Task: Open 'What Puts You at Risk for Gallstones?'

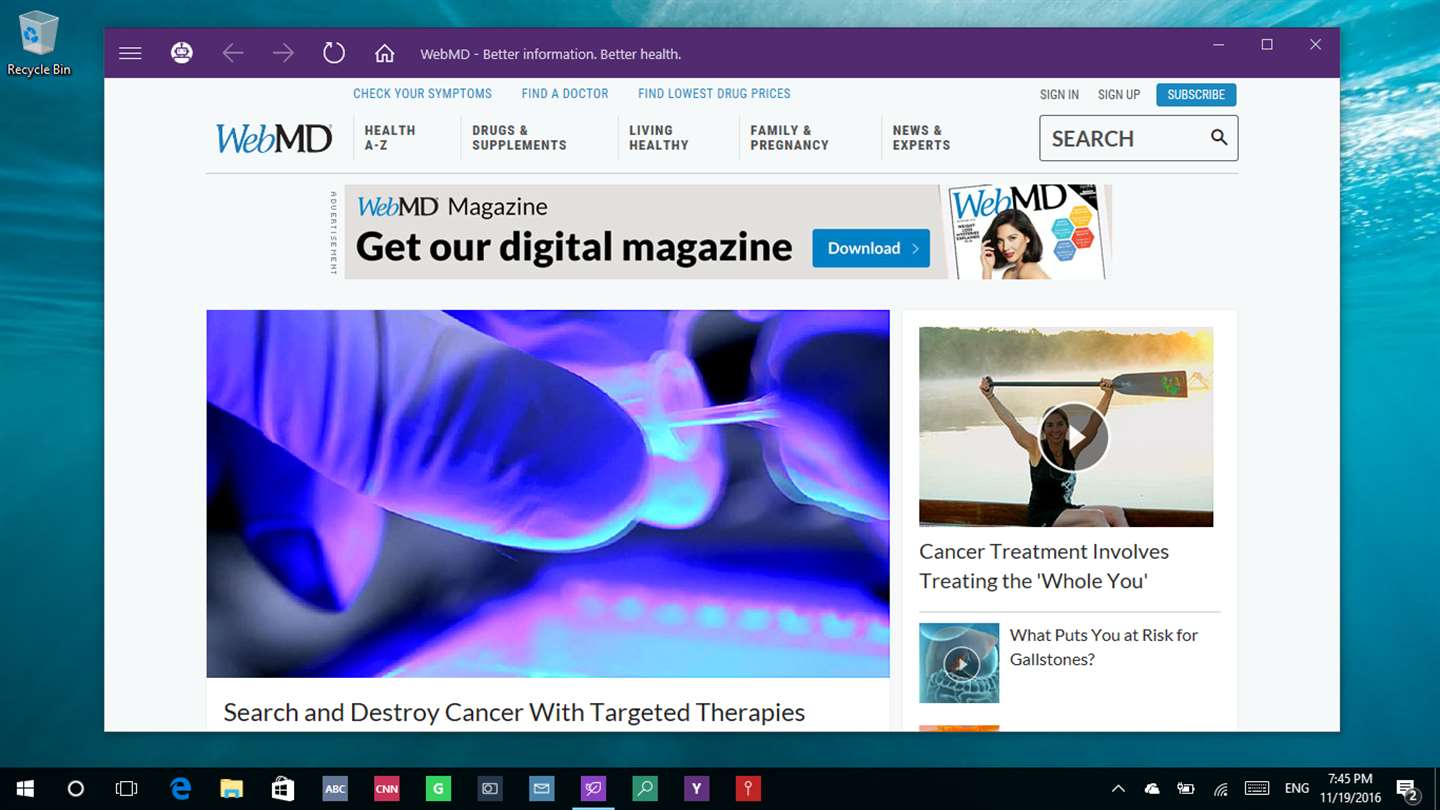Action: point(1104,647)
